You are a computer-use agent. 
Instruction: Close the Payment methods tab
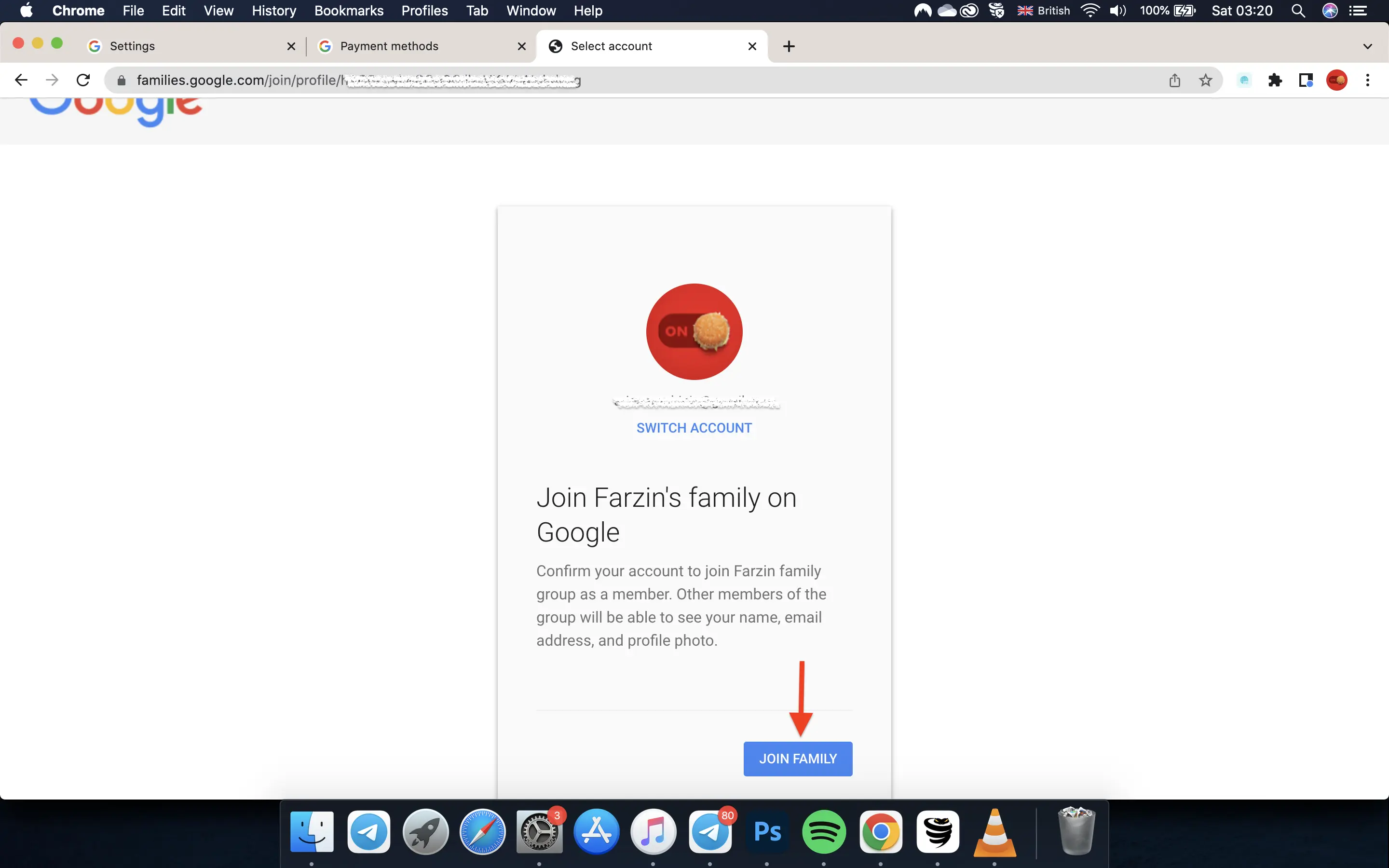[x=522, y=46]
